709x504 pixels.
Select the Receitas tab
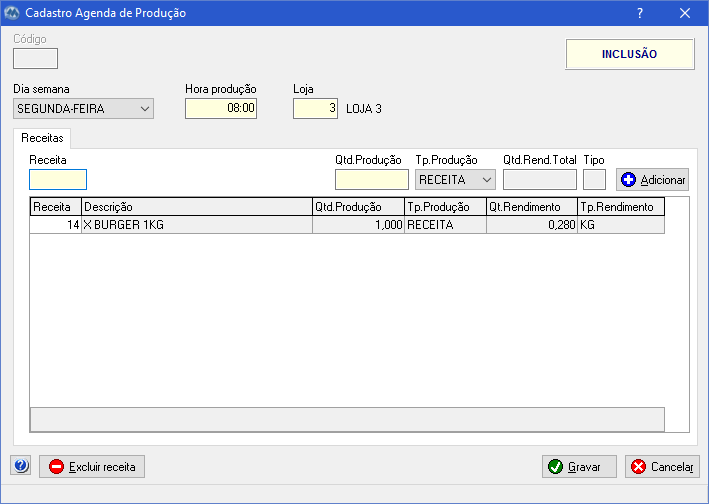(x=42, y=138)
